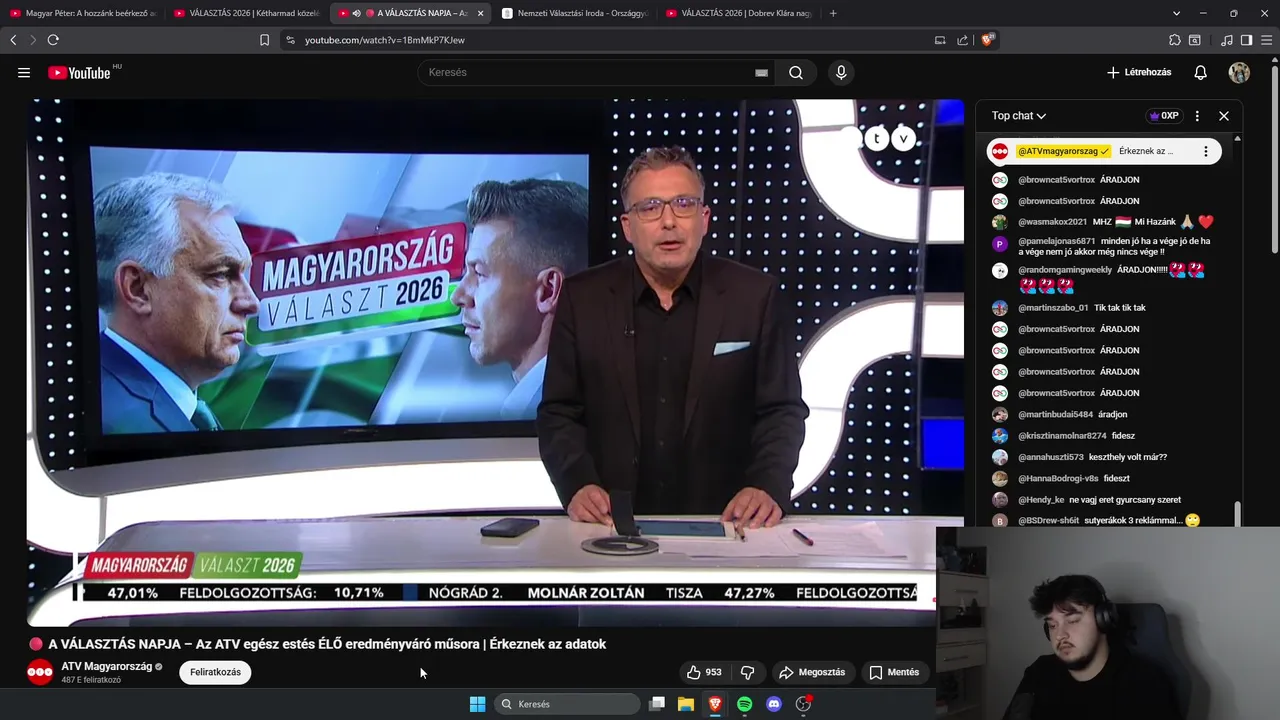The width and height of the screenshot is (1280, 720).
Task: Open a new browser tab
Action: point(833,13)
